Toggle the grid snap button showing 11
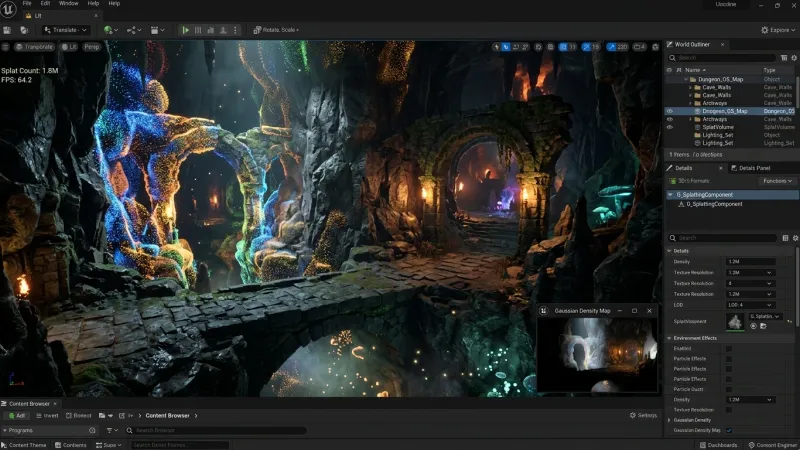The width and height of the screenshot is (800, 450). click(x=567, y=47)
